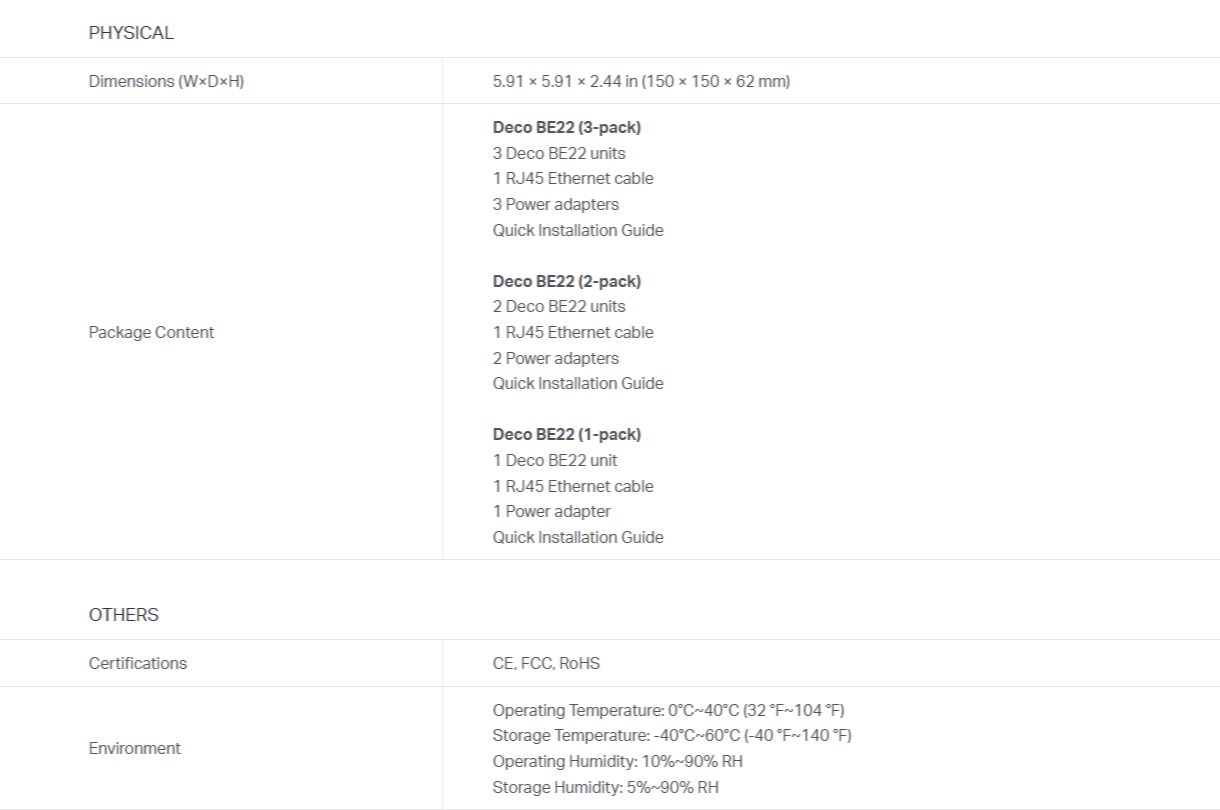The image size is (1220, 810).
Task: Click the Storage Temperature line
Action: 672,736
